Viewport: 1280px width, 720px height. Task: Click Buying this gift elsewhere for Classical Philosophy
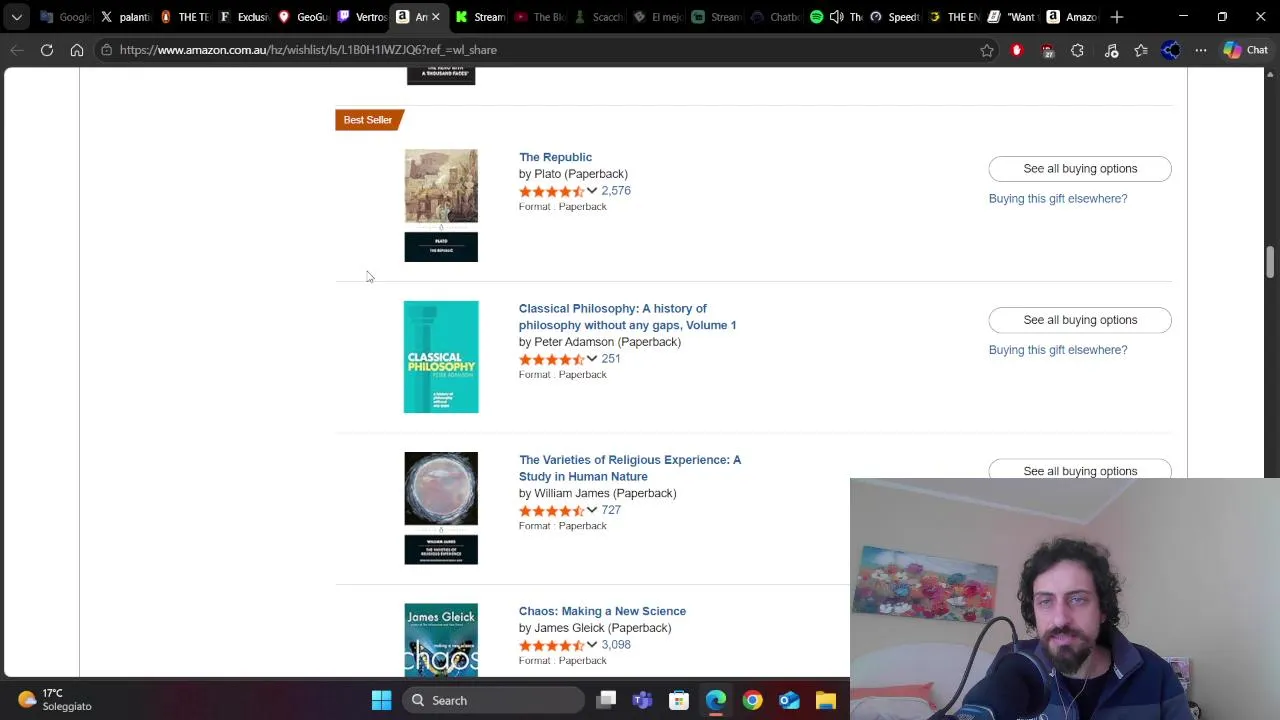(1058, 350)
